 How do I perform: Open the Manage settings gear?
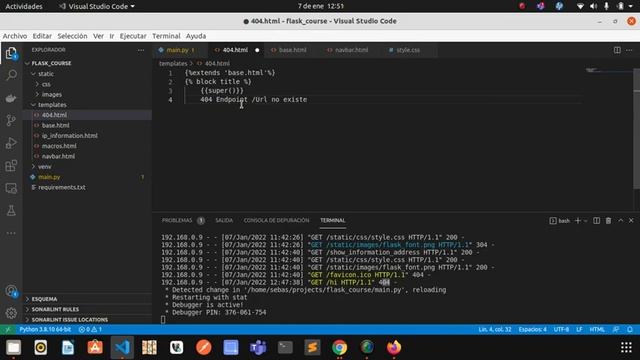pyautogui.click(x=11, y=313)
